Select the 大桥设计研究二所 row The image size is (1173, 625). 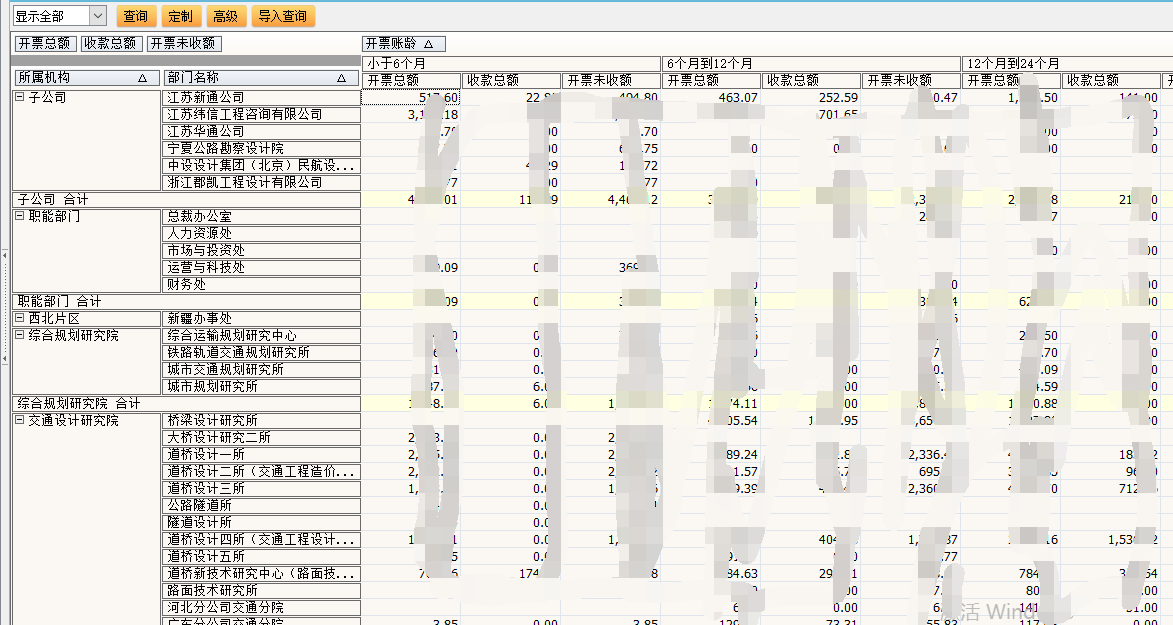tap(261, 437)
